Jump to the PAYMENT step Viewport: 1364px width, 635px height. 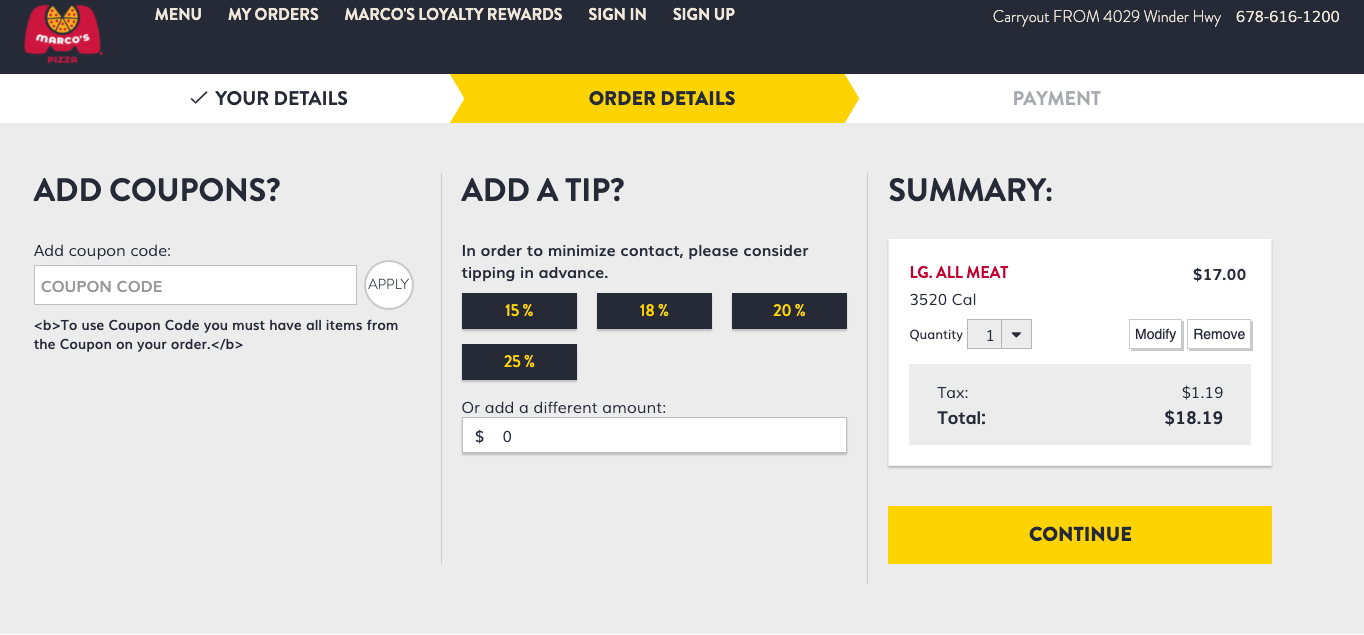pyautogui.click(x=1056, y=98)
